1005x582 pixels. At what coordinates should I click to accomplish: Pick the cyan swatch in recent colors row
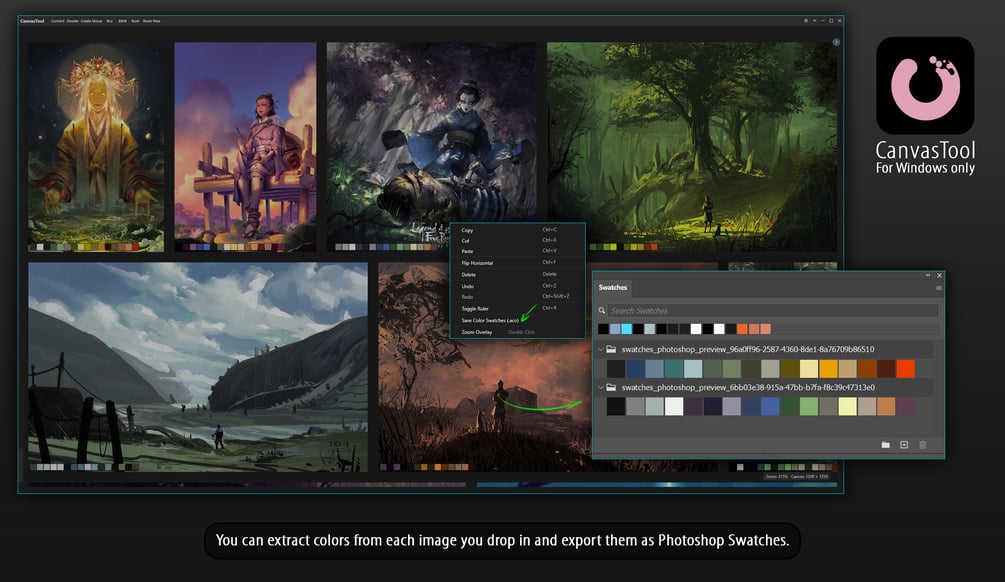(x=627, y=329)
